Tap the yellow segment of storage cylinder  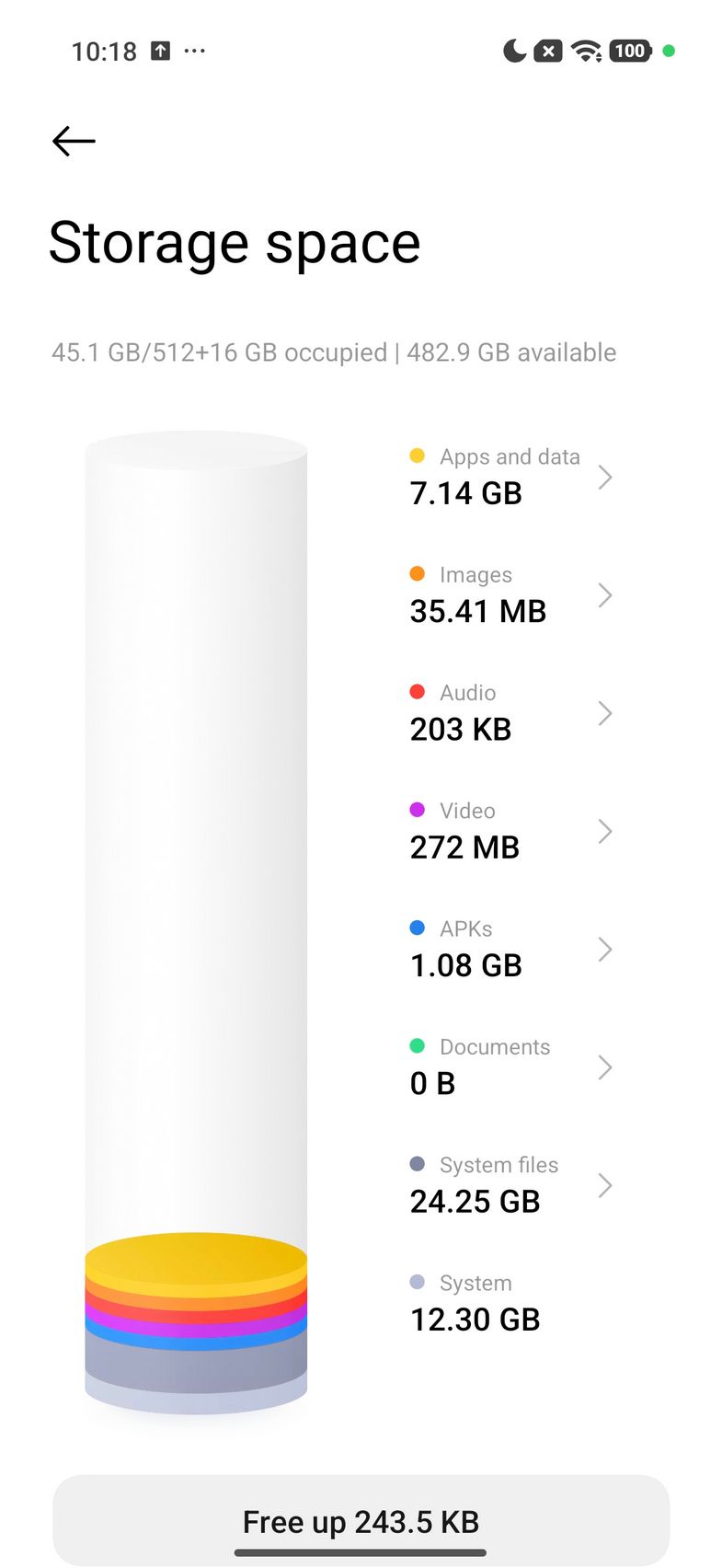pos(196,1257)
